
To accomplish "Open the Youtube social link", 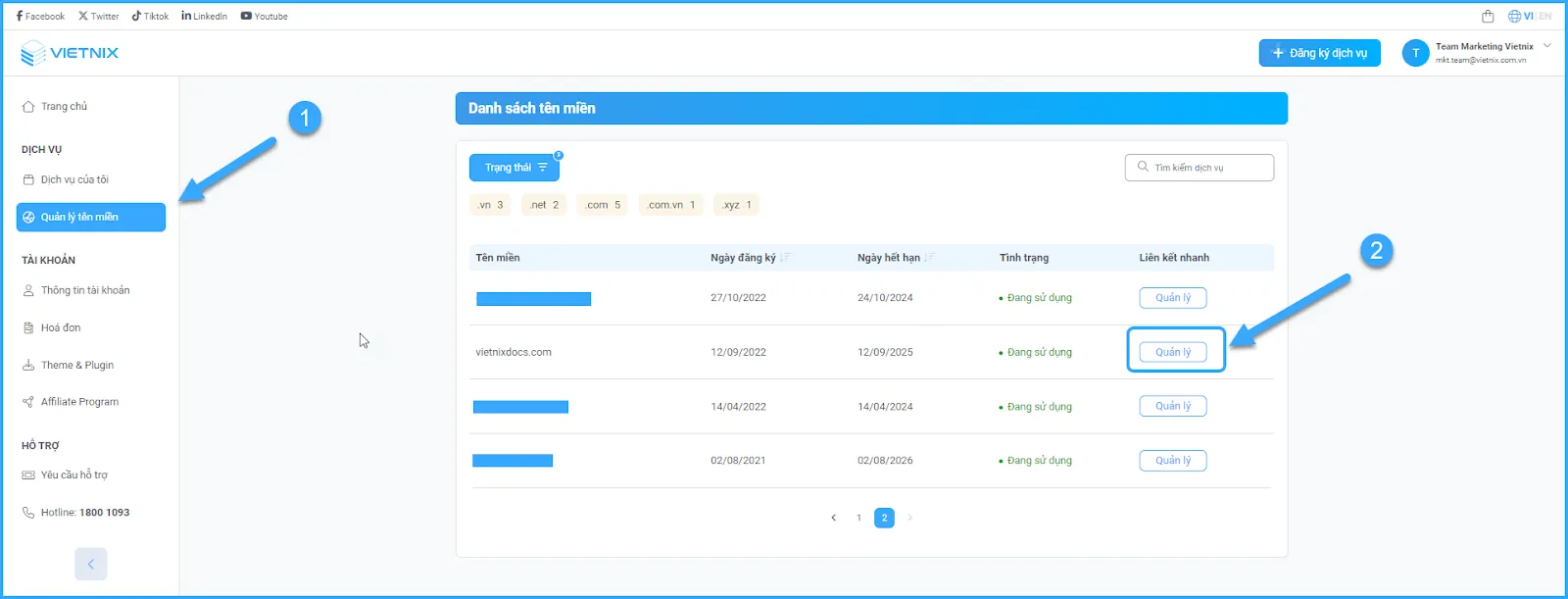I will [x=264, y=16].
